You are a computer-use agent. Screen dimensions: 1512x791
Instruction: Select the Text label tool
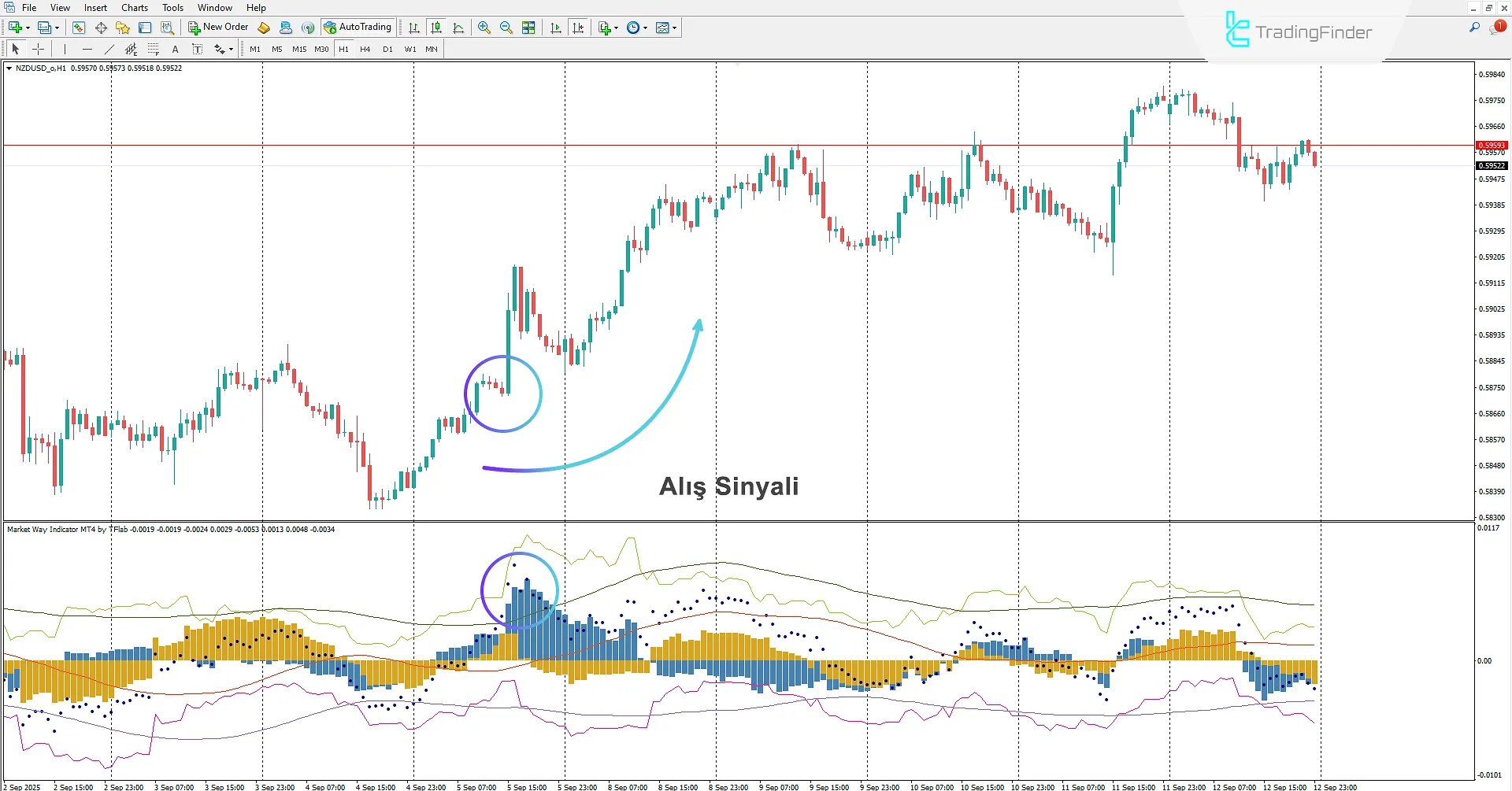(x=197, y=48)
